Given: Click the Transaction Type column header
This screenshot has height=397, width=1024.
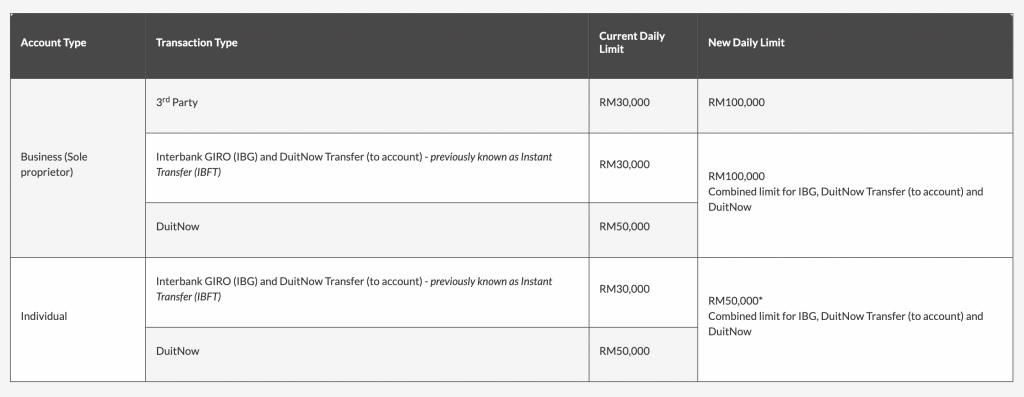Looking at the screenshot, I should point(367,46).
